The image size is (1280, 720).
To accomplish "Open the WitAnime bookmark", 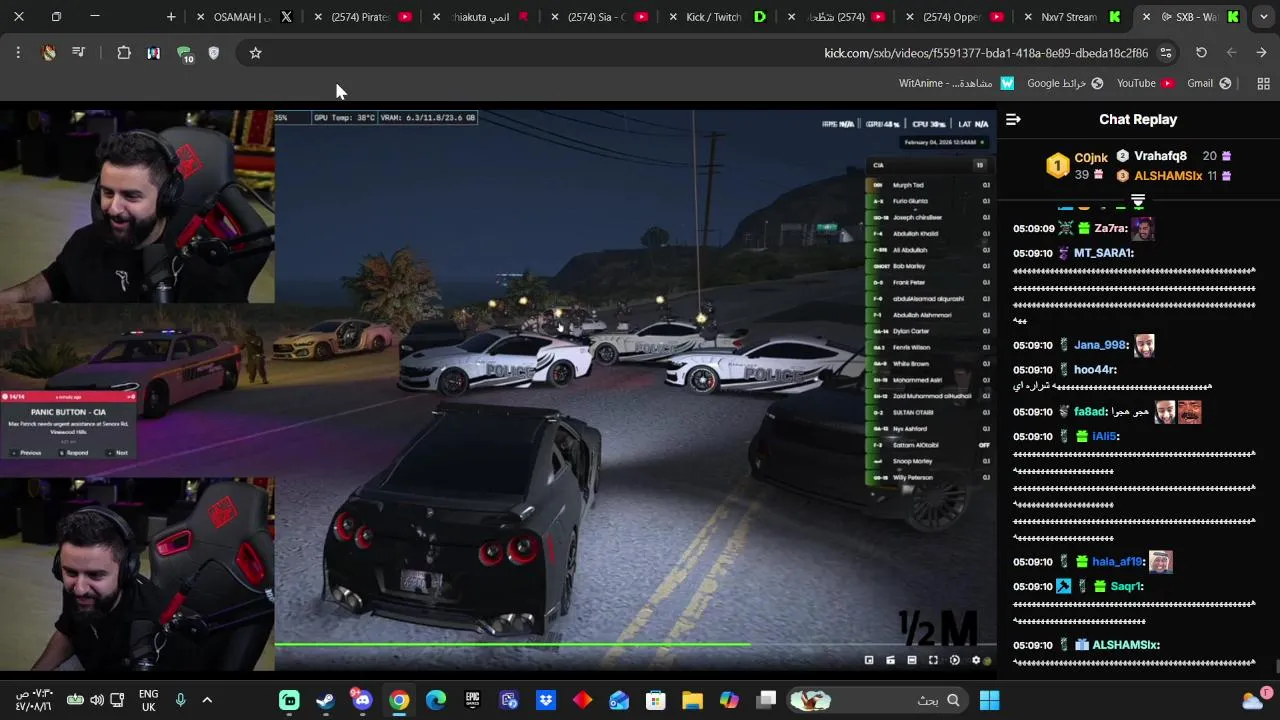I will click(x=956, y=84).
